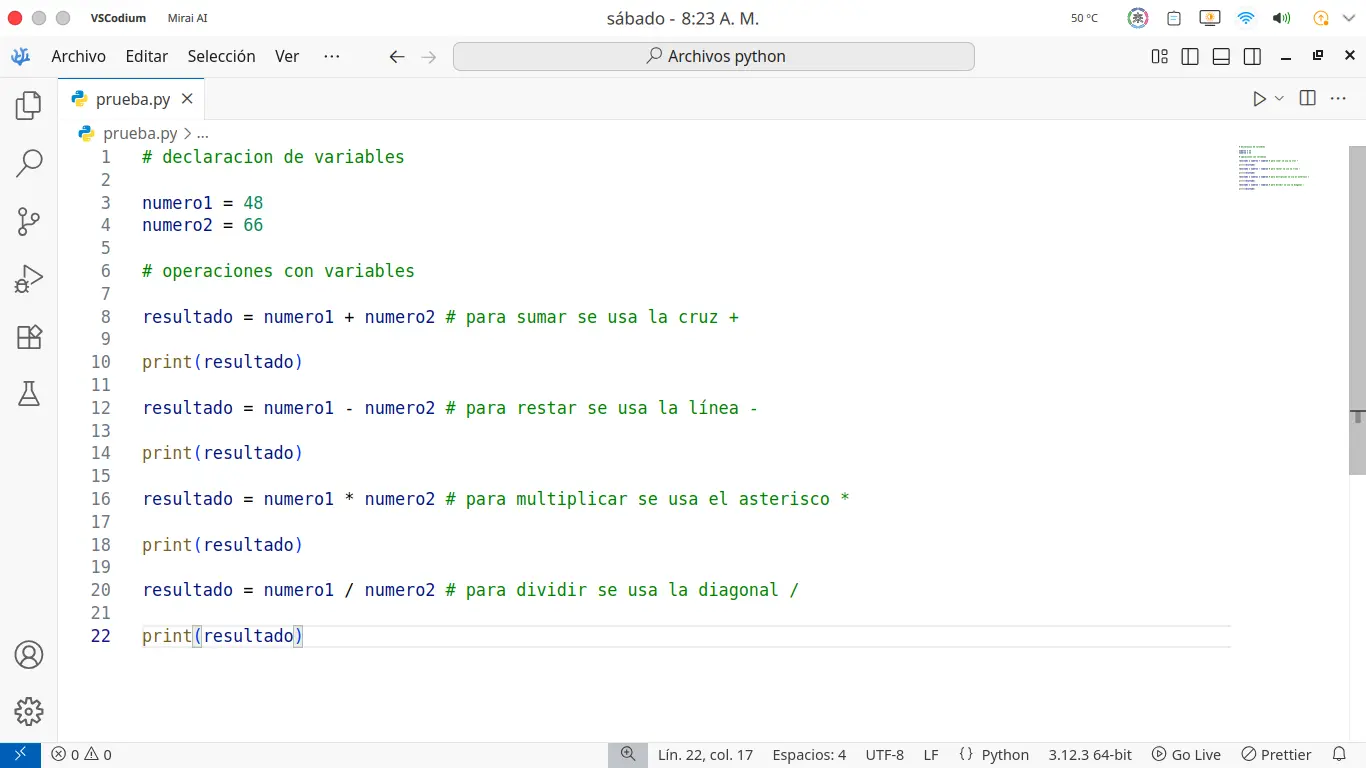Click the text numero1 = 48

(203, 203)
